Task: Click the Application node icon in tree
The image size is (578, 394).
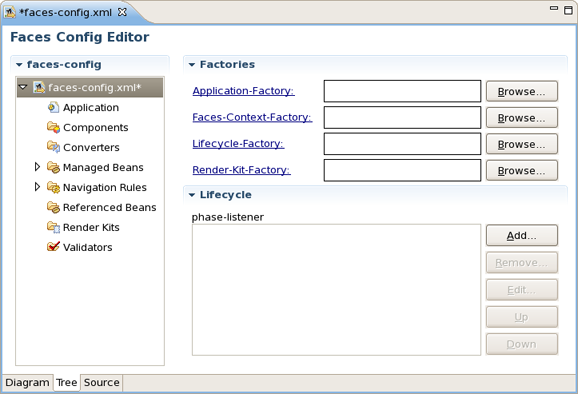Action: pyautogui.click(x=53, y=108)
